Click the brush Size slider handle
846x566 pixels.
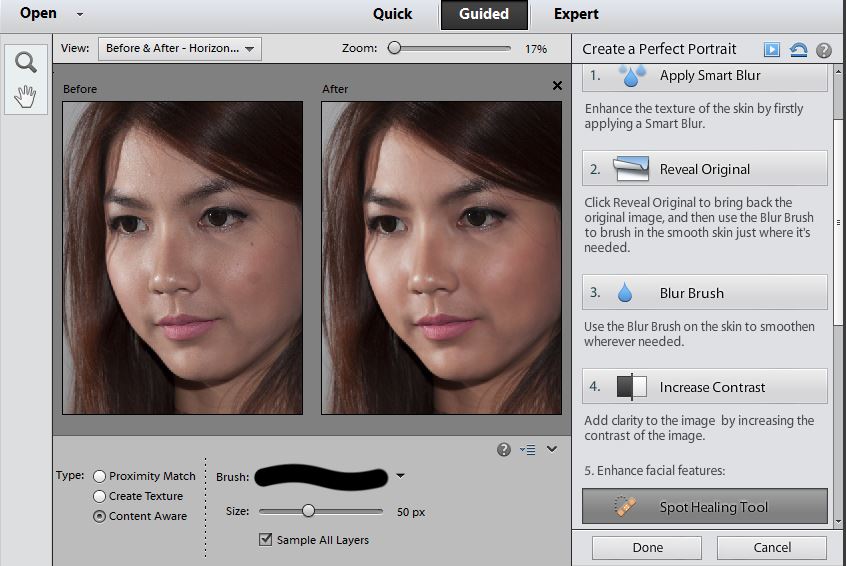pyautogui.click(x=308, y=510)
